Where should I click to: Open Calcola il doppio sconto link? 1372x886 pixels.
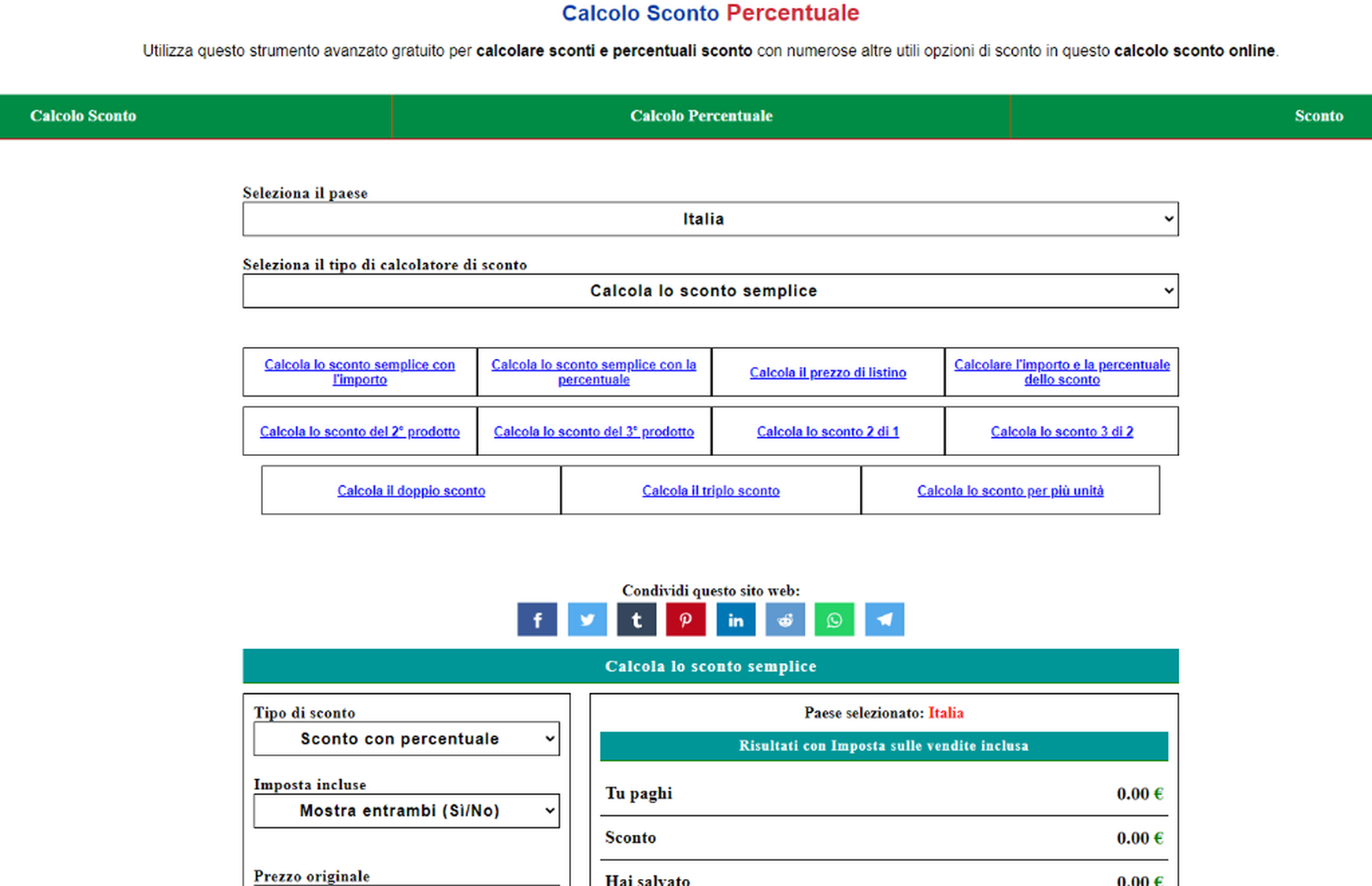click(x=411, y=491)
